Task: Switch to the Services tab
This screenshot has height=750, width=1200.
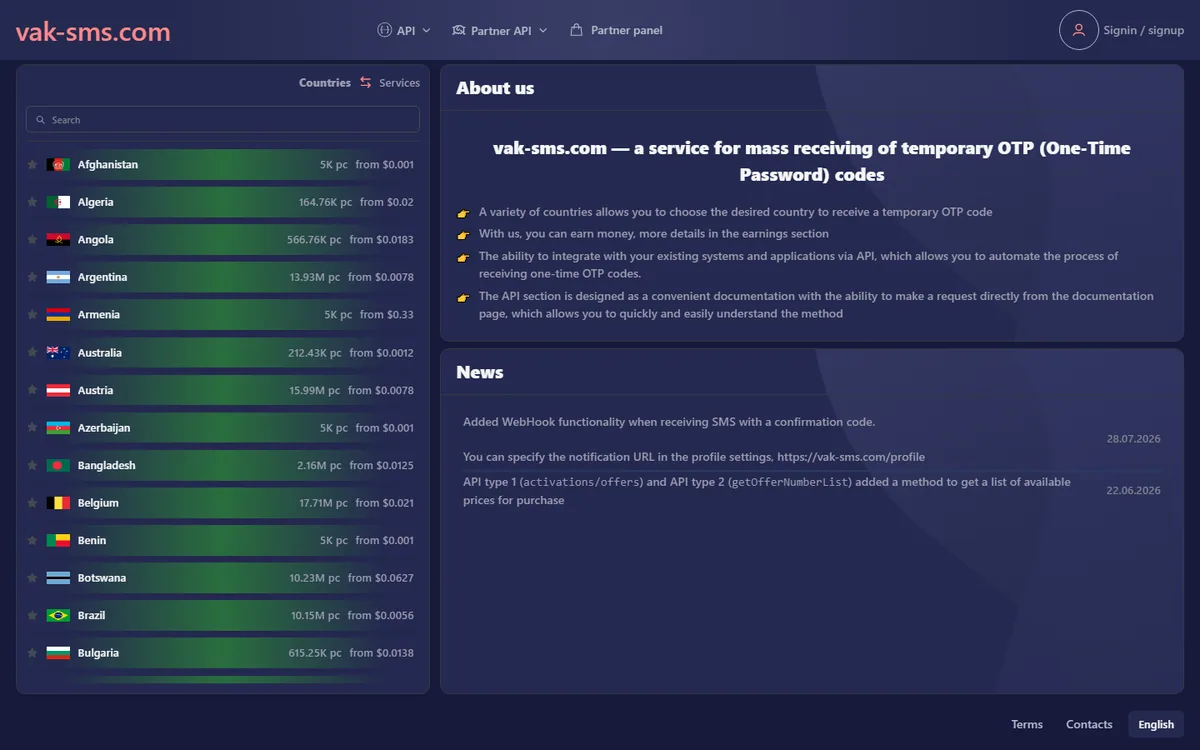Action: pos(399,83)
